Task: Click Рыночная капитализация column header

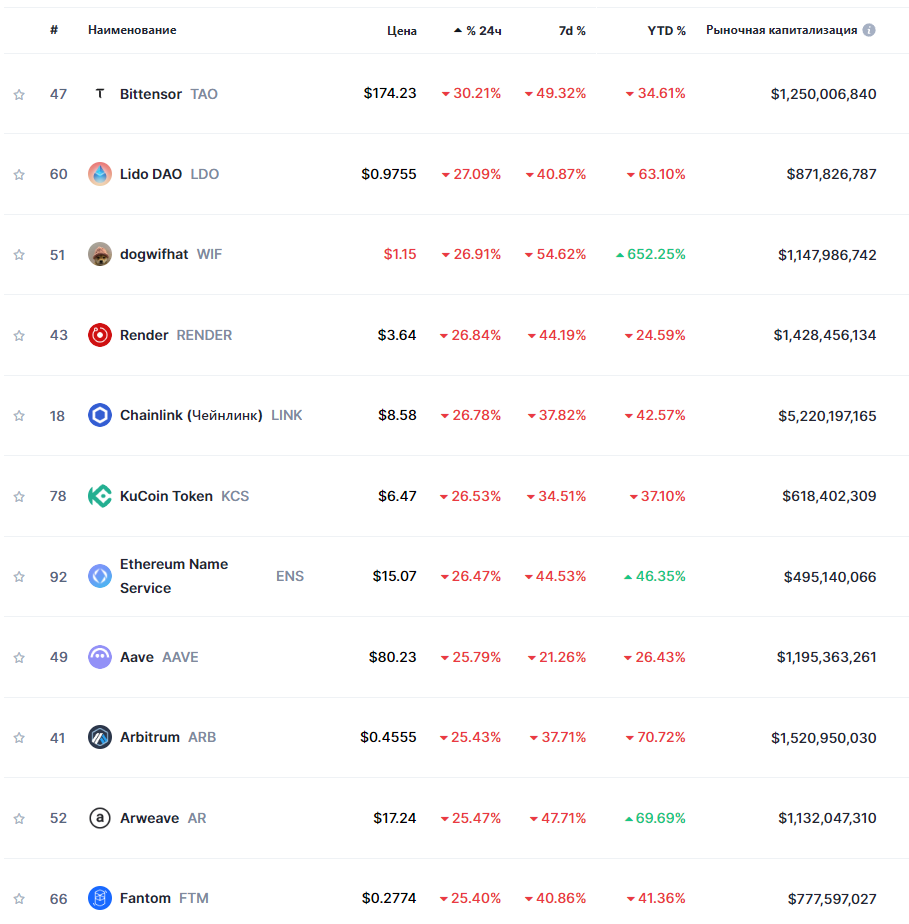Action: point(781,30)
